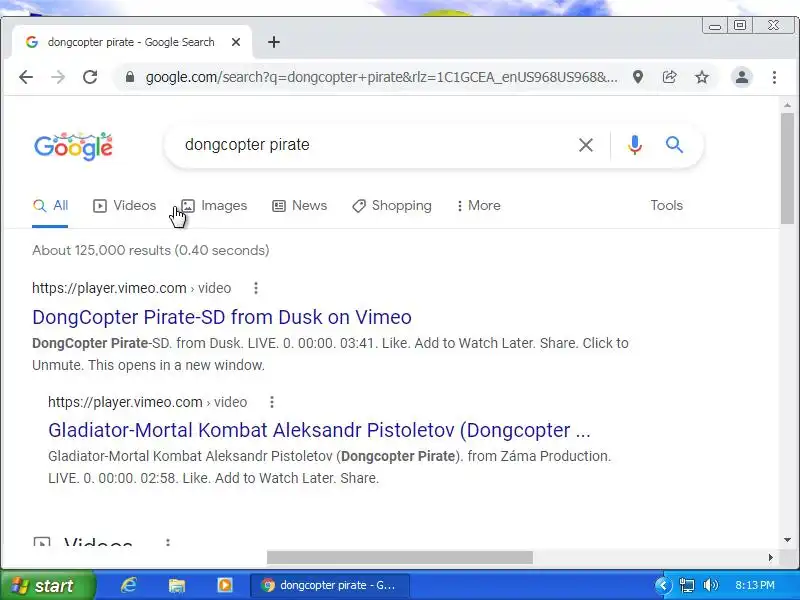Open the folder icon in quick launch
800x600 pixels.
coord(177,585)
